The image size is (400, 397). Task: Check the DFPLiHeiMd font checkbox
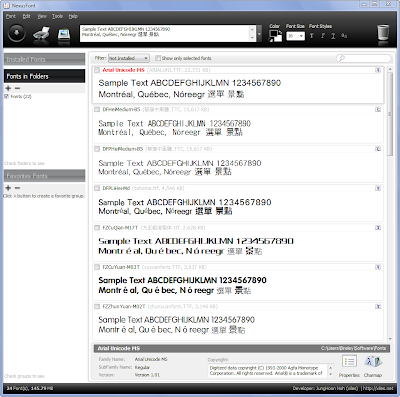point(97,188)
